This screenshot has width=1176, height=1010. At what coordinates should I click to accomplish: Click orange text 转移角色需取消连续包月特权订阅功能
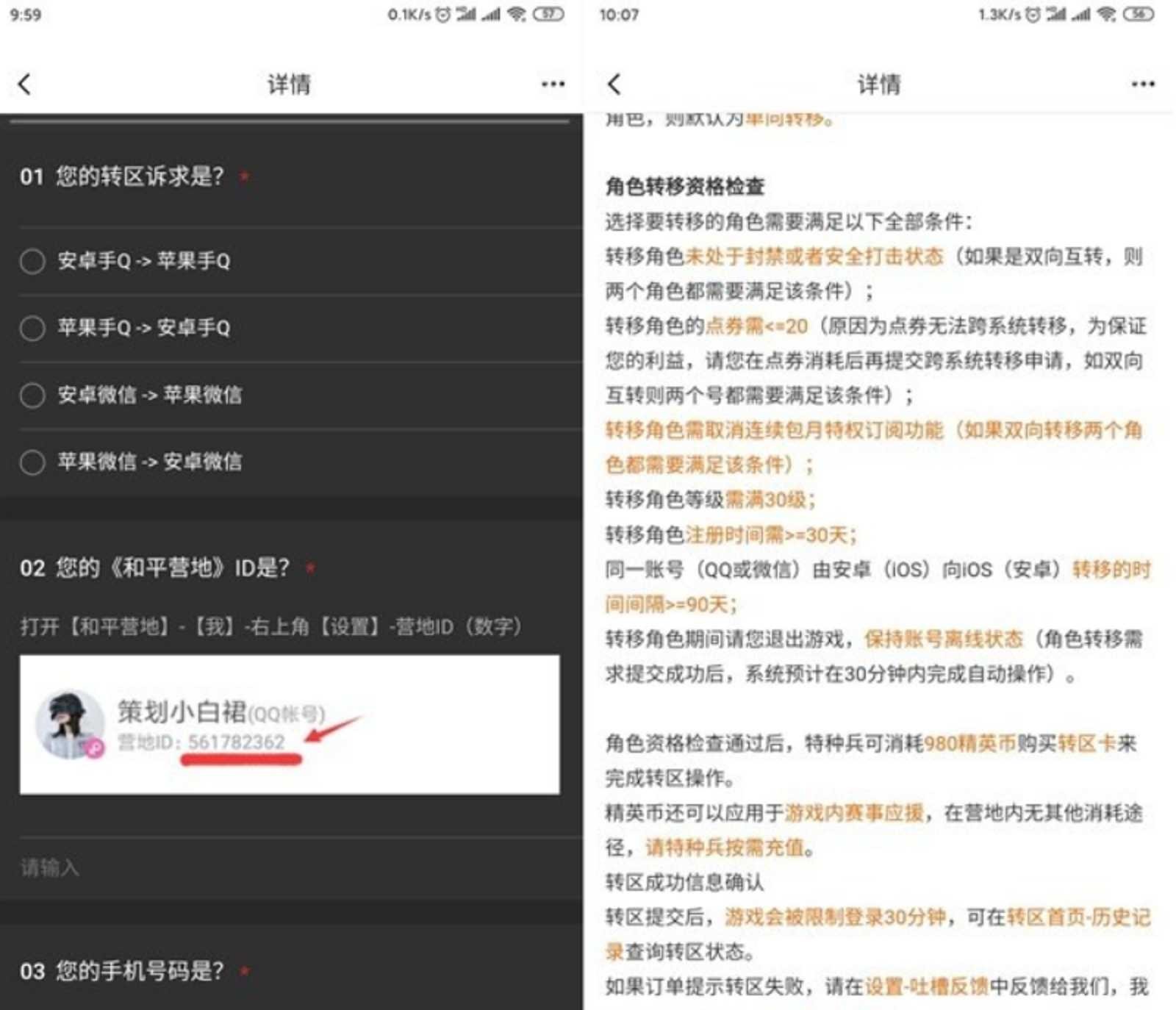pyautogui.click(x=774, y=430)
